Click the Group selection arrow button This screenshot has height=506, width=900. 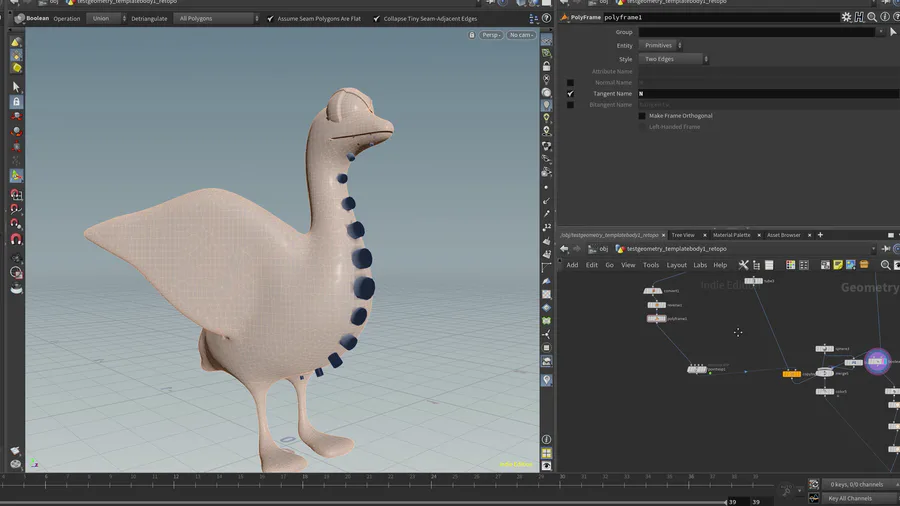point(893,32)
